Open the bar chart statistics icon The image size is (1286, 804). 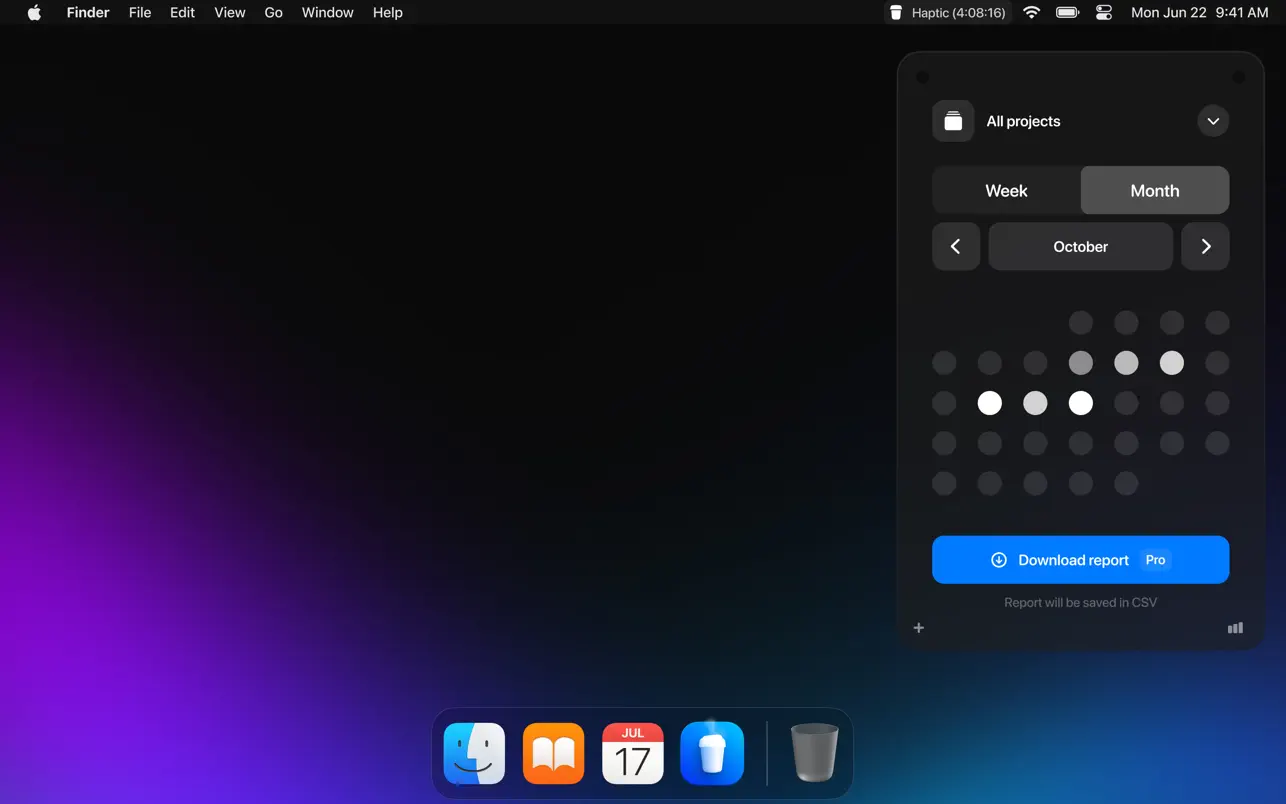click(1235, 628)
